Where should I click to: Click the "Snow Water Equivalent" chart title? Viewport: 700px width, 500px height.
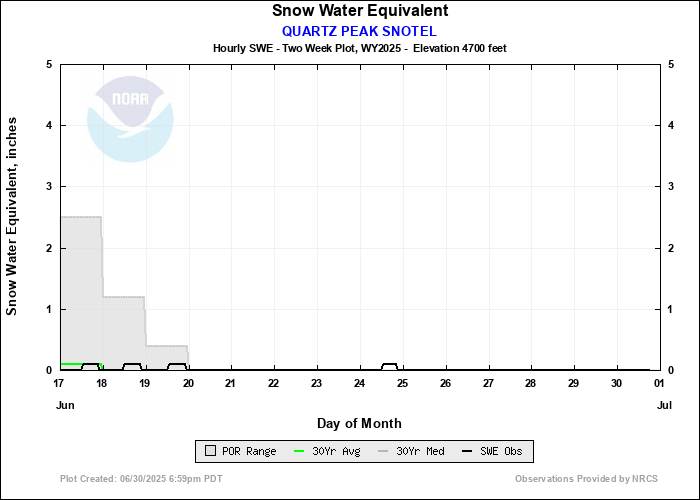coord(360,11)
